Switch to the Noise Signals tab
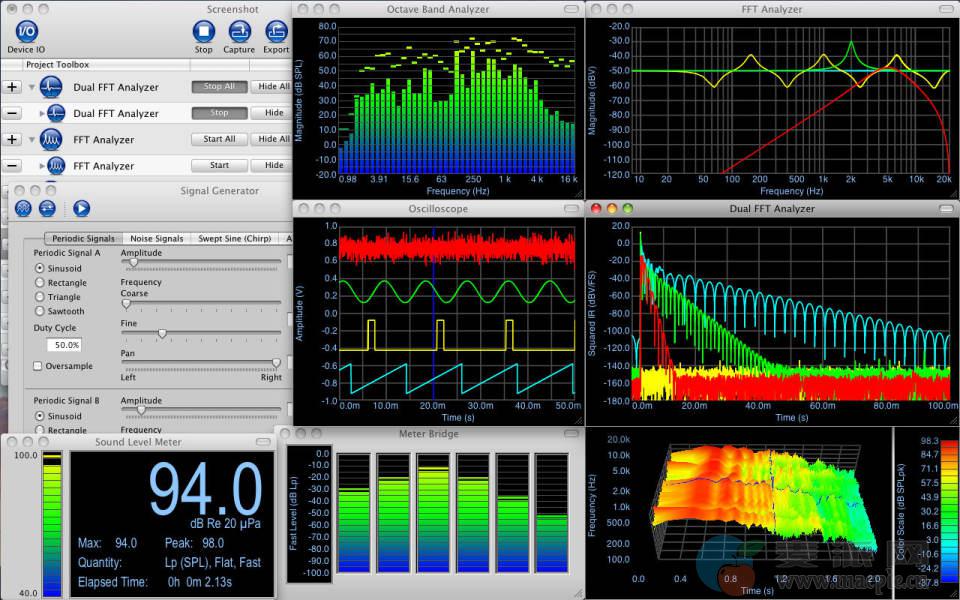Viewport: 960px width, 600px height. 155,239
